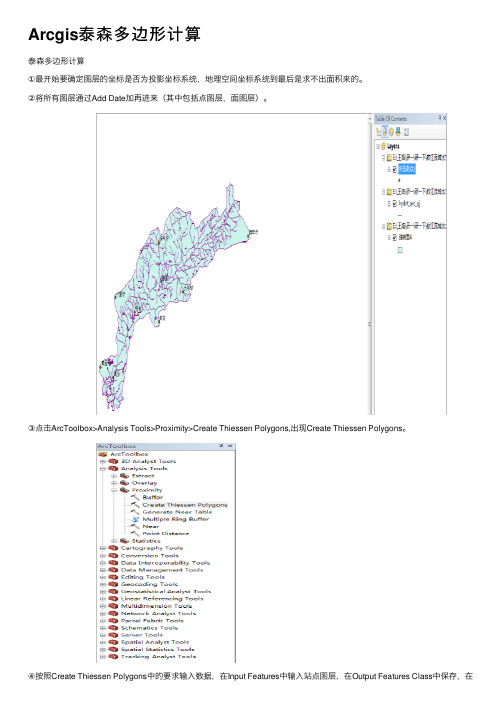Expand the Statistics toolset node

114,541
